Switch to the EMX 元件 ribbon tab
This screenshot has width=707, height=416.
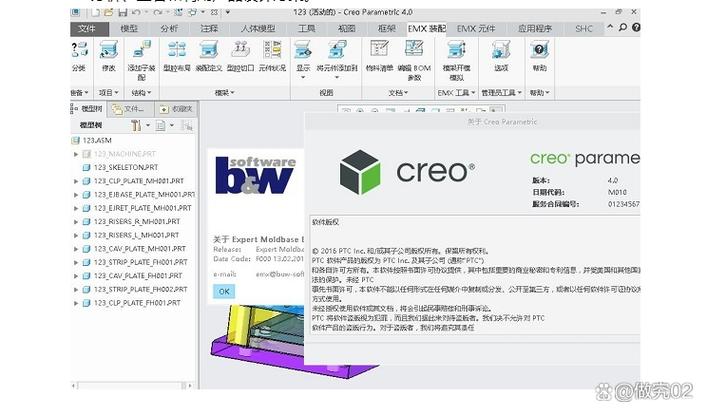pos(476,29)
